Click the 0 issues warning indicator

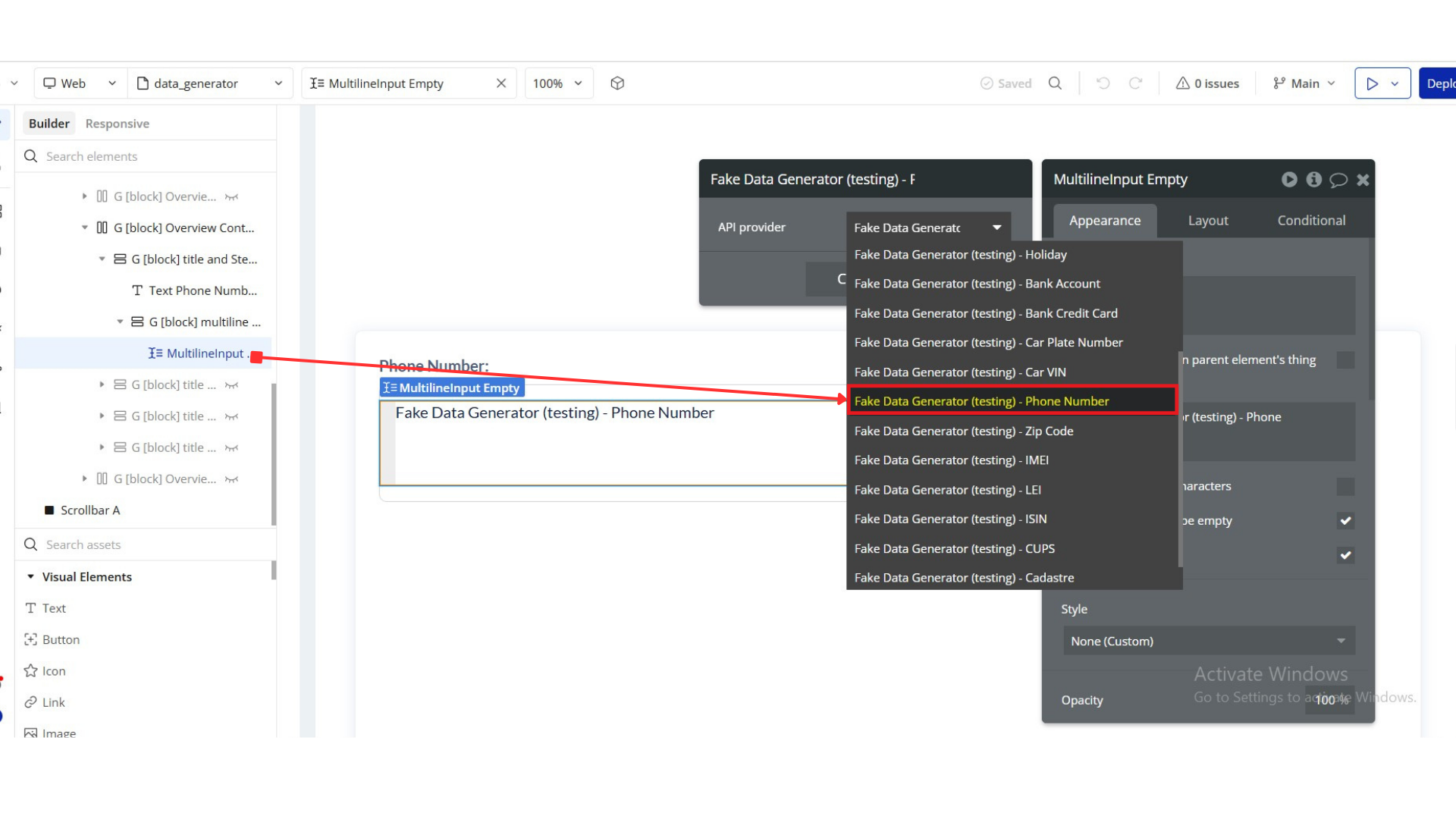[x=1207, y=83]
